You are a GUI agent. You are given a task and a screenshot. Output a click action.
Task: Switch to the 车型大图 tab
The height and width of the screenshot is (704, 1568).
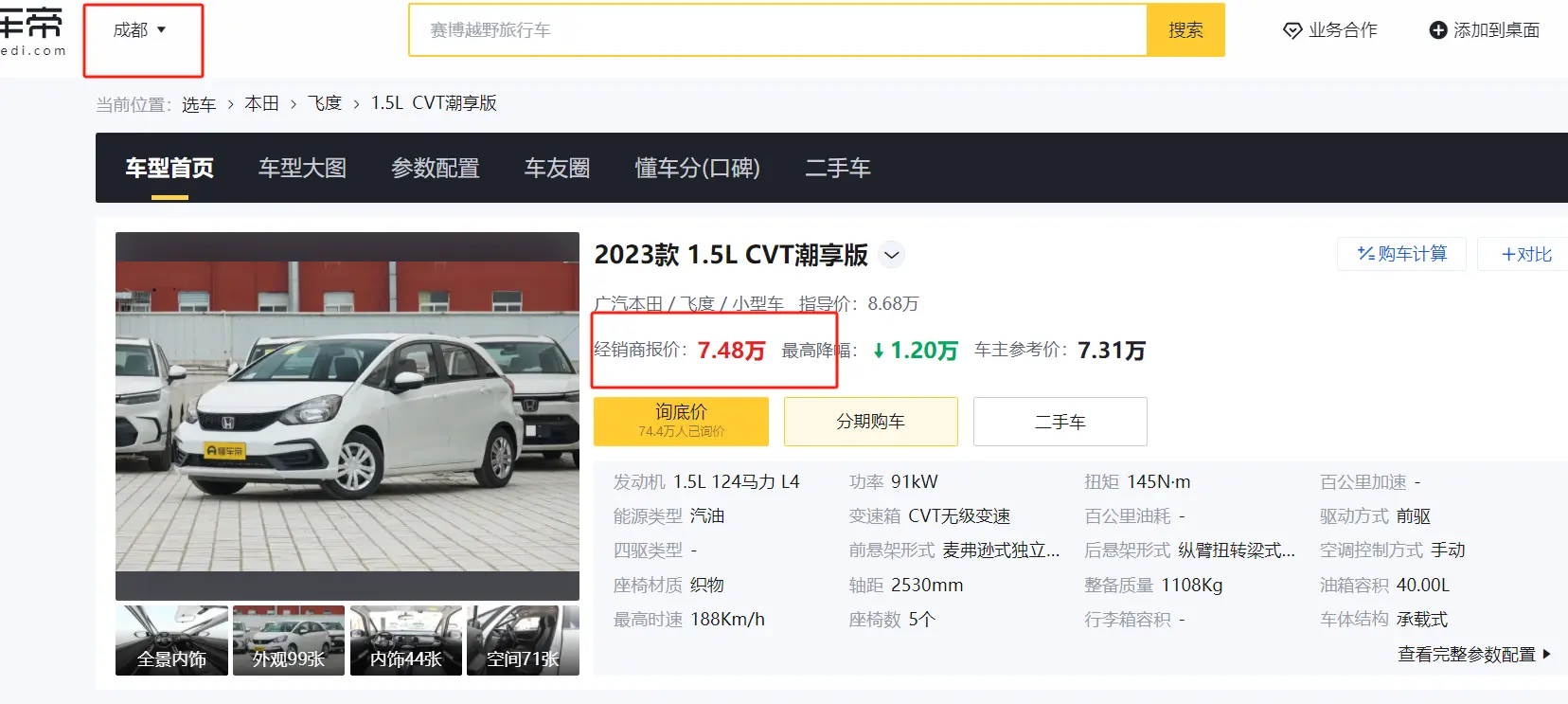pyautogui.click(x=303, y=169)
